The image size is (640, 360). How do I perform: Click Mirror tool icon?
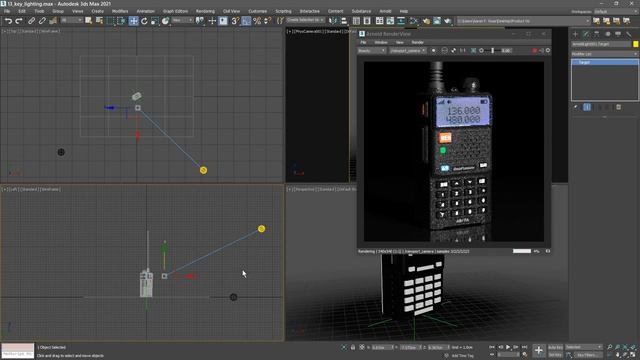tap(333, 21)
